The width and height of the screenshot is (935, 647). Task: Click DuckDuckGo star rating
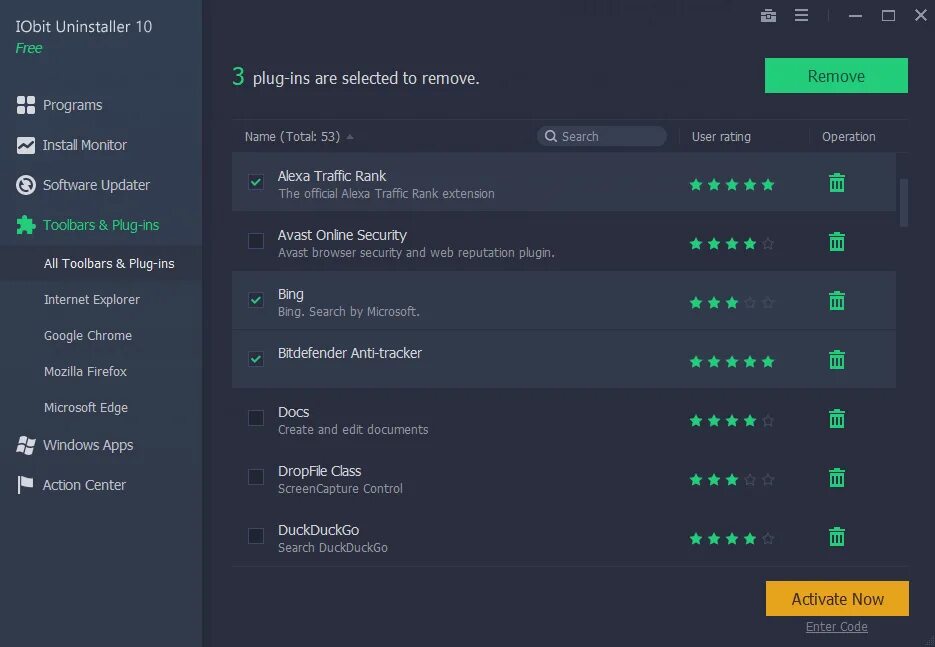coord(732,539)
